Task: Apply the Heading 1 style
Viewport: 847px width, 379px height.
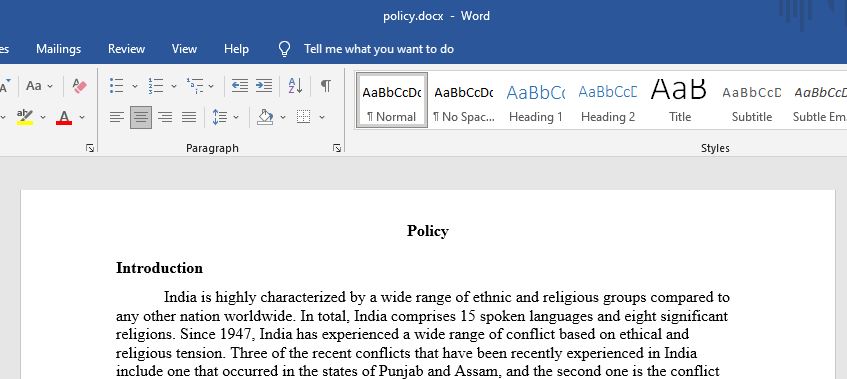Action: (535, 101)
